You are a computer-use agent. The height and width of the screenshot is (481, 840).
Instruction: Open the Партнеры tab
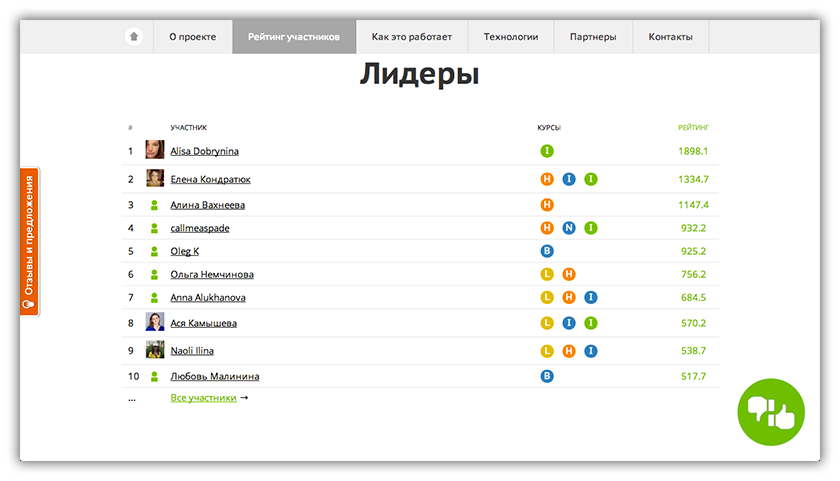(x=593, y=37)
